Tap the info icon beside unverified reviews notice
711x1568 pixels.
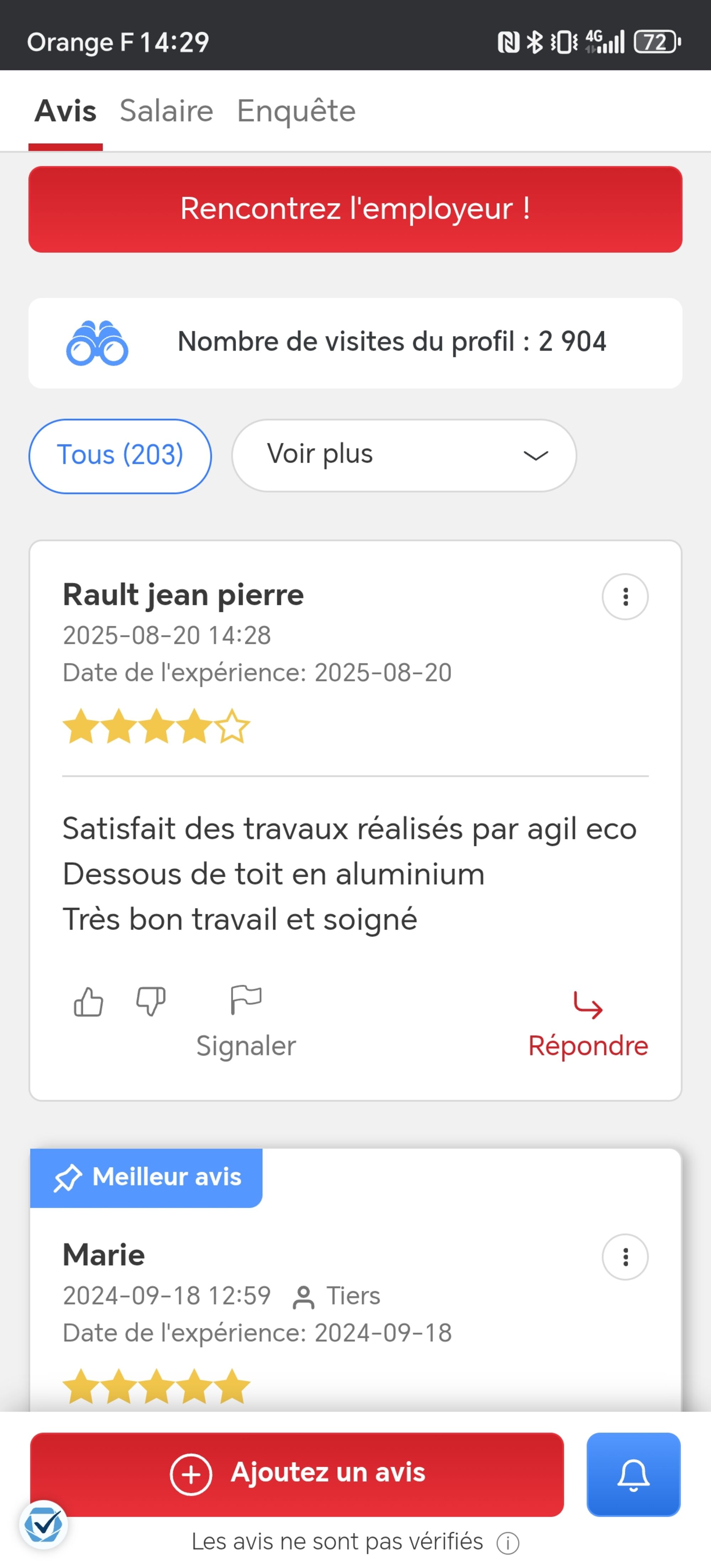(508, 1542)
